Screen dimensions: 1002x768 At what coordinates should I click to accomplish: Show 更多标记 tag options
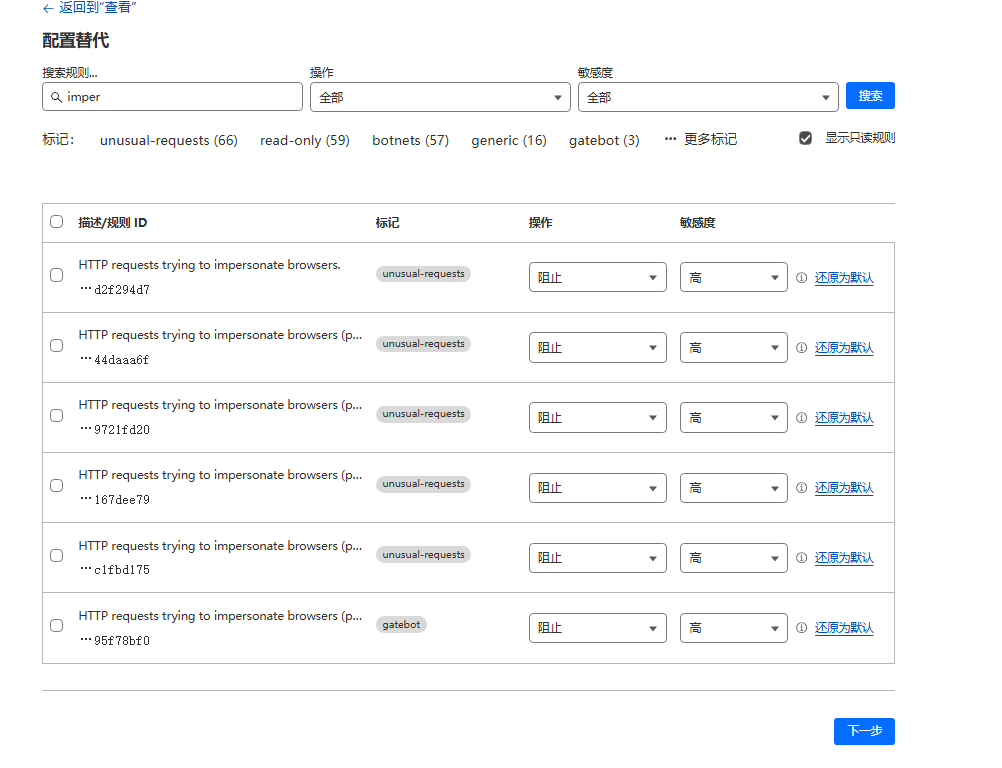pos(701,140)
